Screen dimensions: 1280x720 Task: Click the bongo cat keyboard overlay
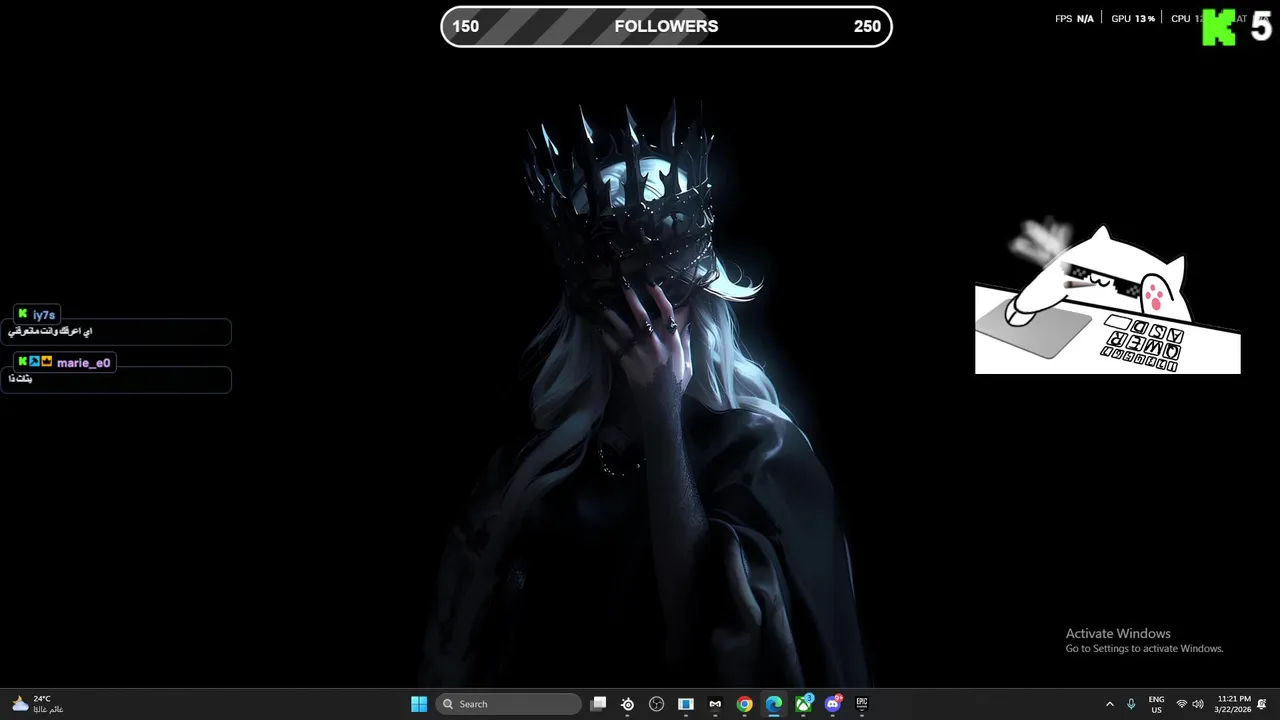(1108, 298)
